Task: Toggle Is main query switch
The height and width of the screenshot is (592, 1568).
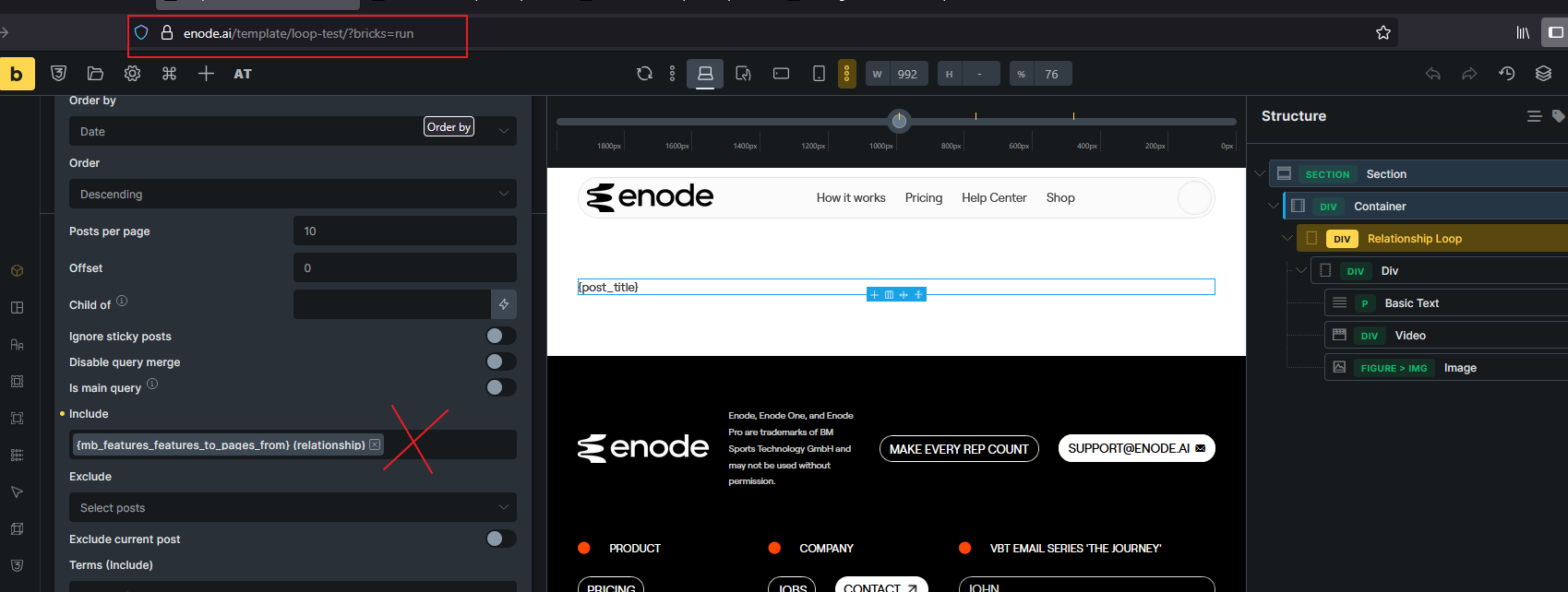Action: (501, 387)
